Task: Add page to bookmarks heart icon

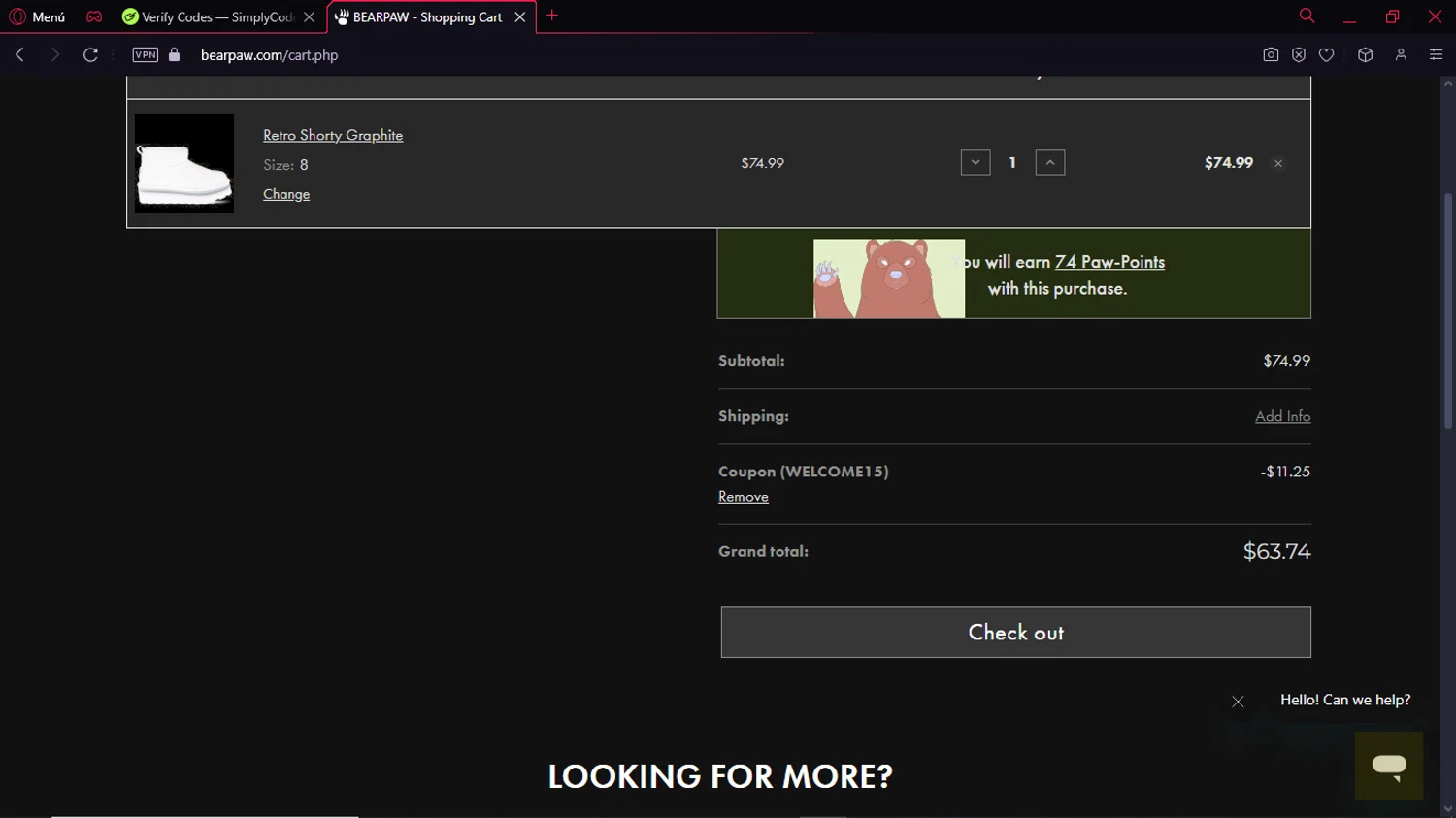Action: pyautogui.click(x=1326, y=54)
